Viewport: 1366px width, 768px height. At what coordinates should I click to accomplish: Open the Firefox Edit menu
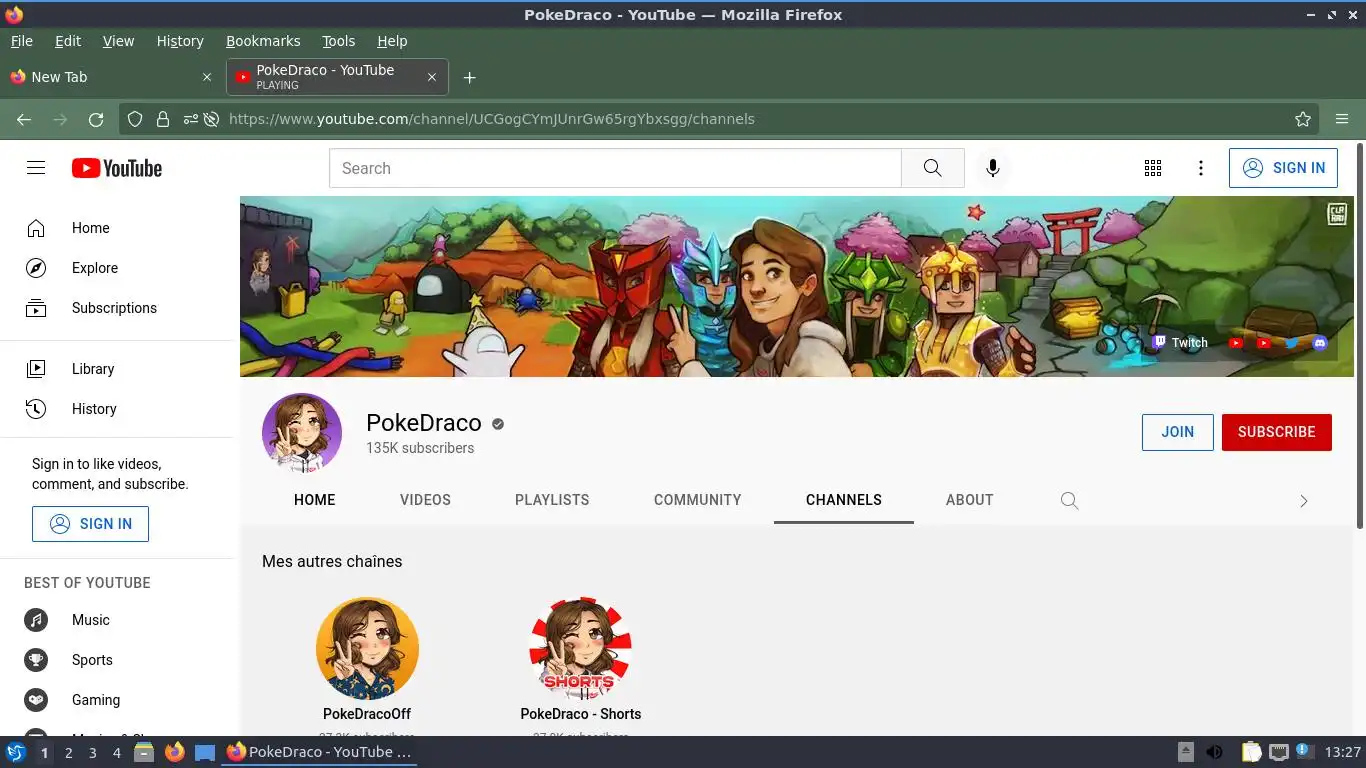click(68, 41)
